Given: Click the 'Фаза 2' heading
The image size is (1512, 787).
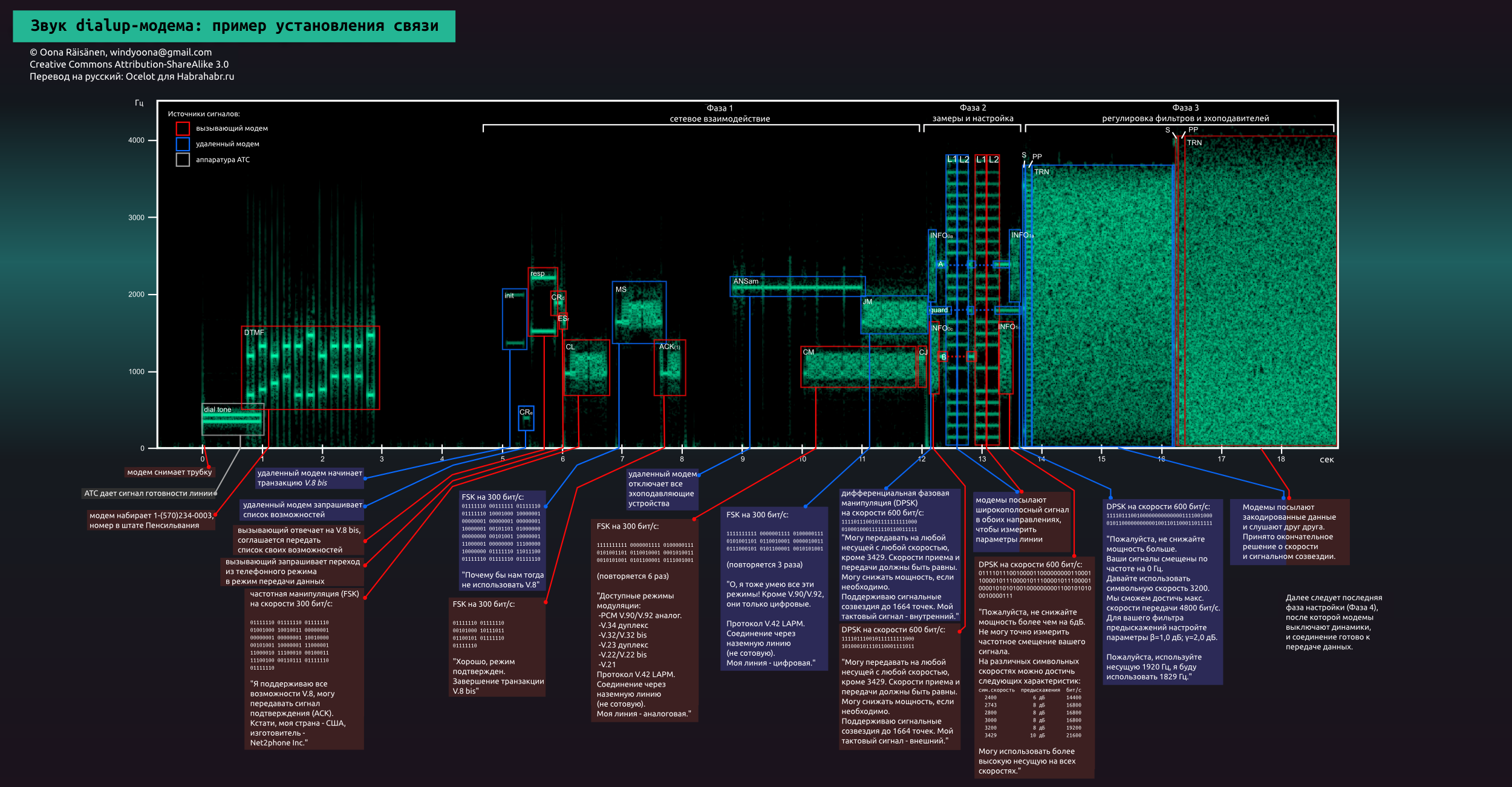Looking at the screenshot, I should tap(973, 108).
